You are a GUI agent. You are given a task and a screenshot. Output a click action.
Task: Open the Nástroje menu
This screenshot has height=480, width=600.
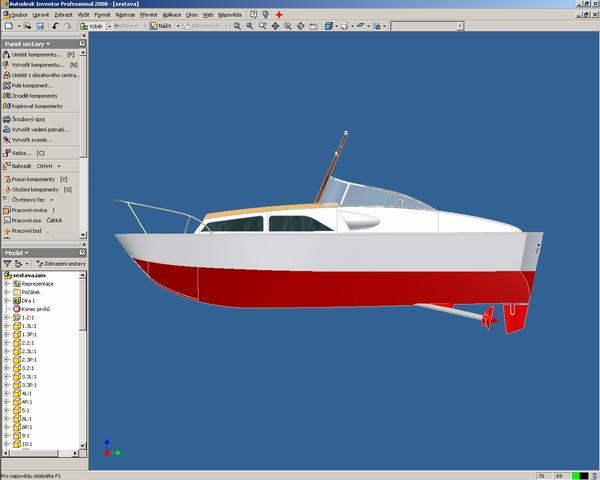[x=126, y=15]
